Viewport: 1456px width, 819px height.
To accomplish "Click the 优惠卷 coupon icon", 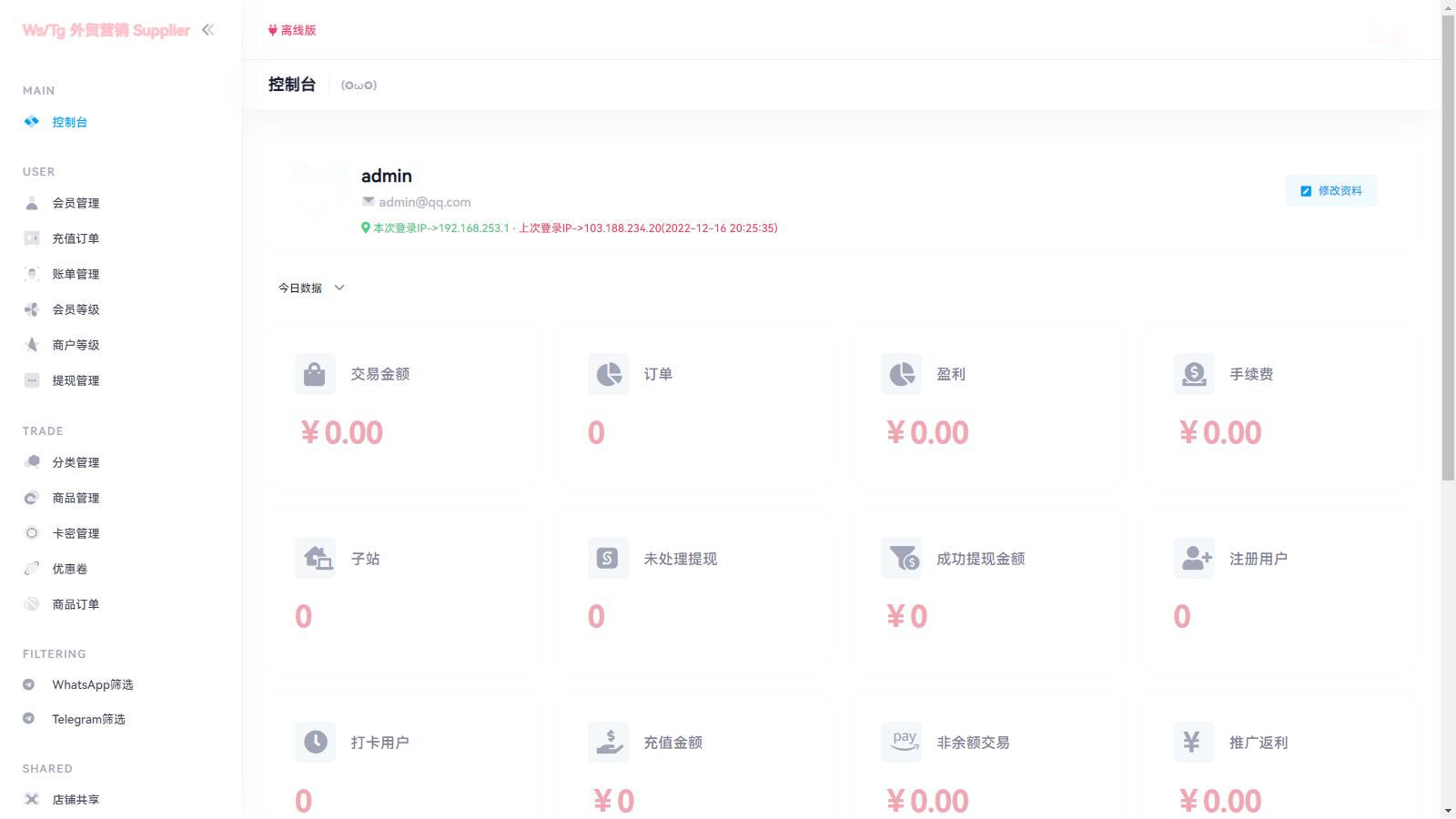I will click(32, 569).
